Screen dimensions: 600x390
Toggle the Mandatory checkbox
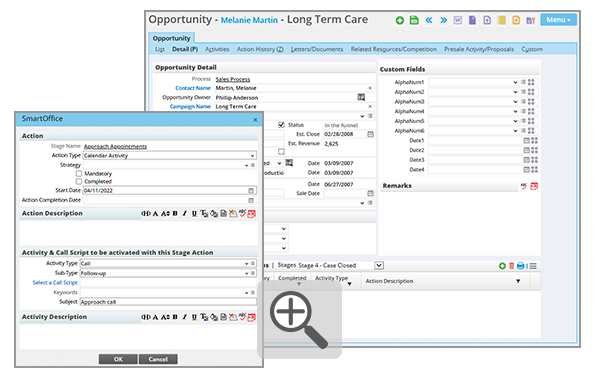[79, 173]
